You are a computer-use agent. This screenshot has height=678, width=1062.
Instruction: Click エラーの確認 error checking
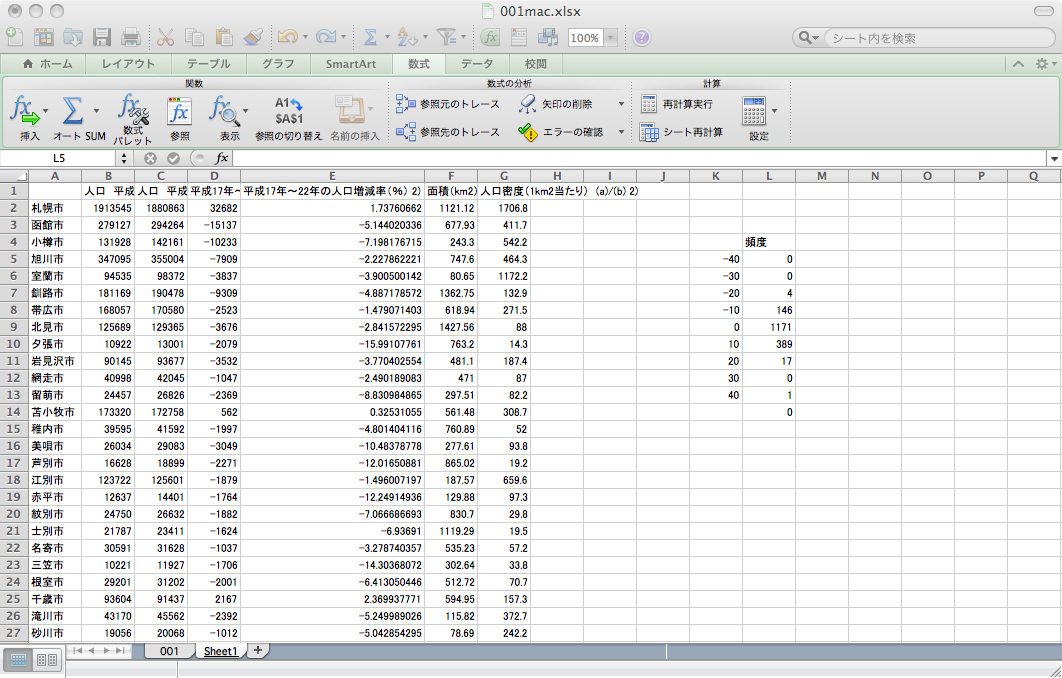tap(561, 132)
